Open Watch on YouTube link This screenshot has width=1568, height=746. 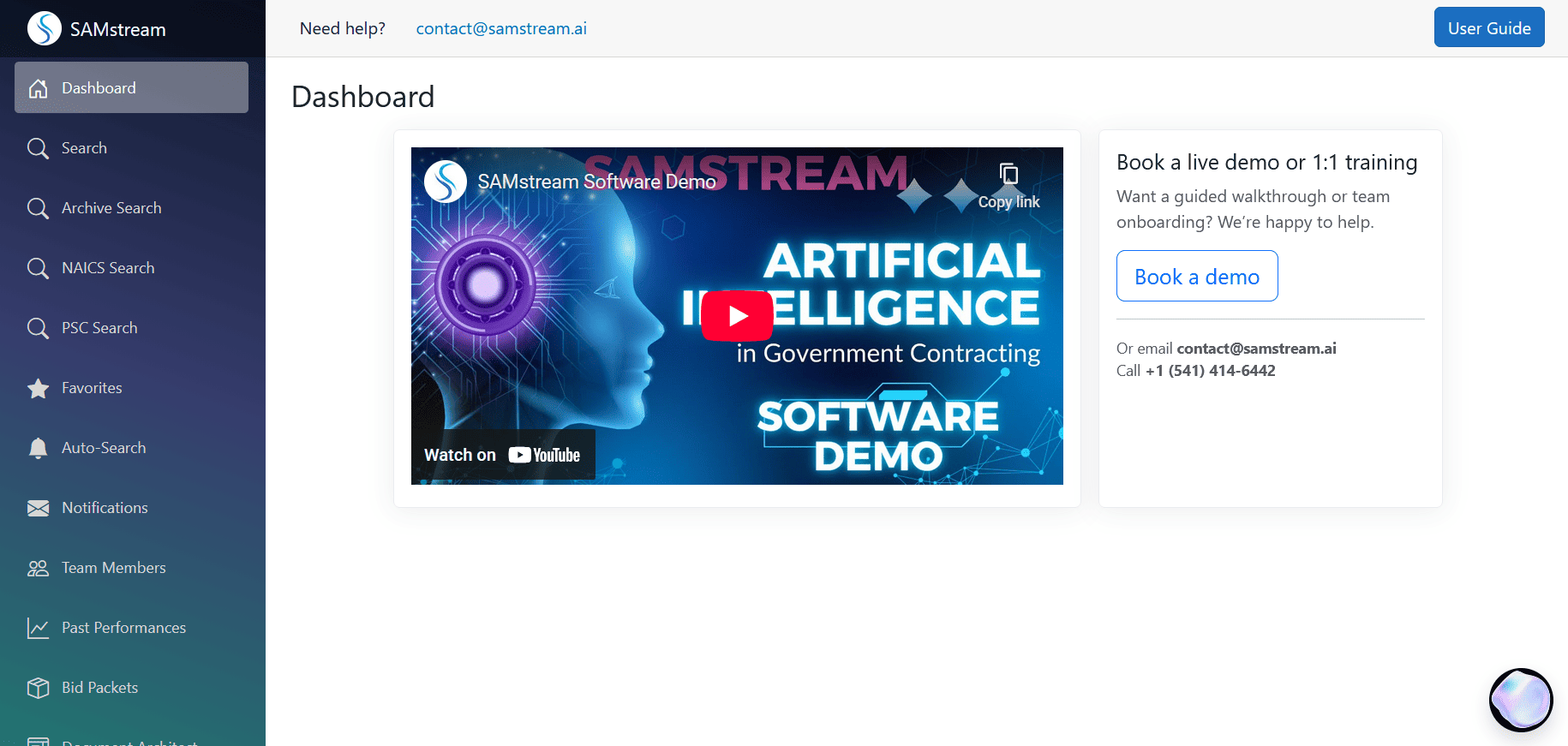[x=503, y=455]
